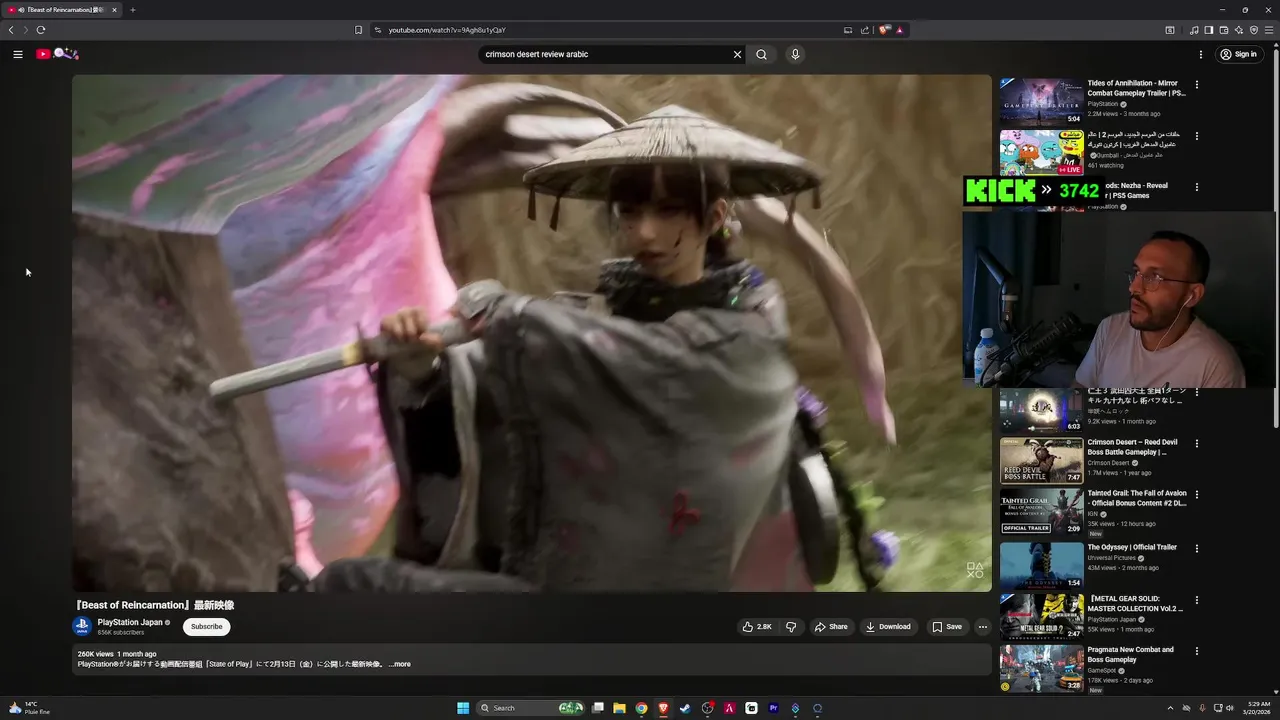Viewport: 1280px width, 720px height.
Task: Click the browser back arrow
Action: (x=11, y=30)
